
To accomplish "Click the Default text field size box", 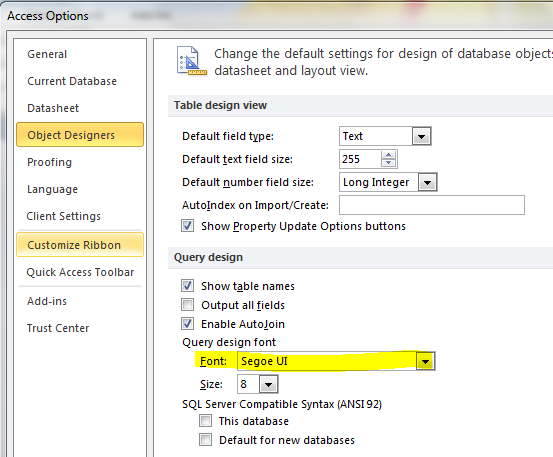I will pyautogui.click(x=360, y=159).
